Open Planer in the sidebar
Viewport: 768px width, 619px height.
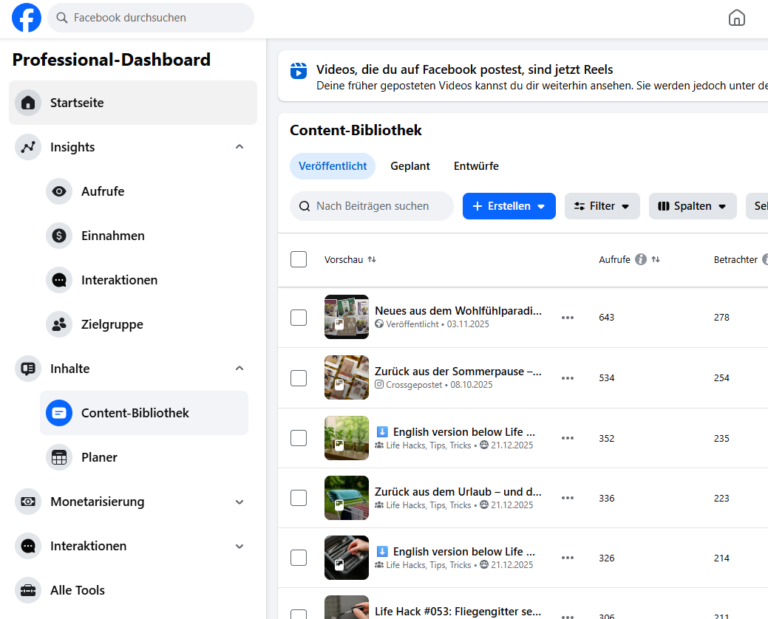point(144,457)
